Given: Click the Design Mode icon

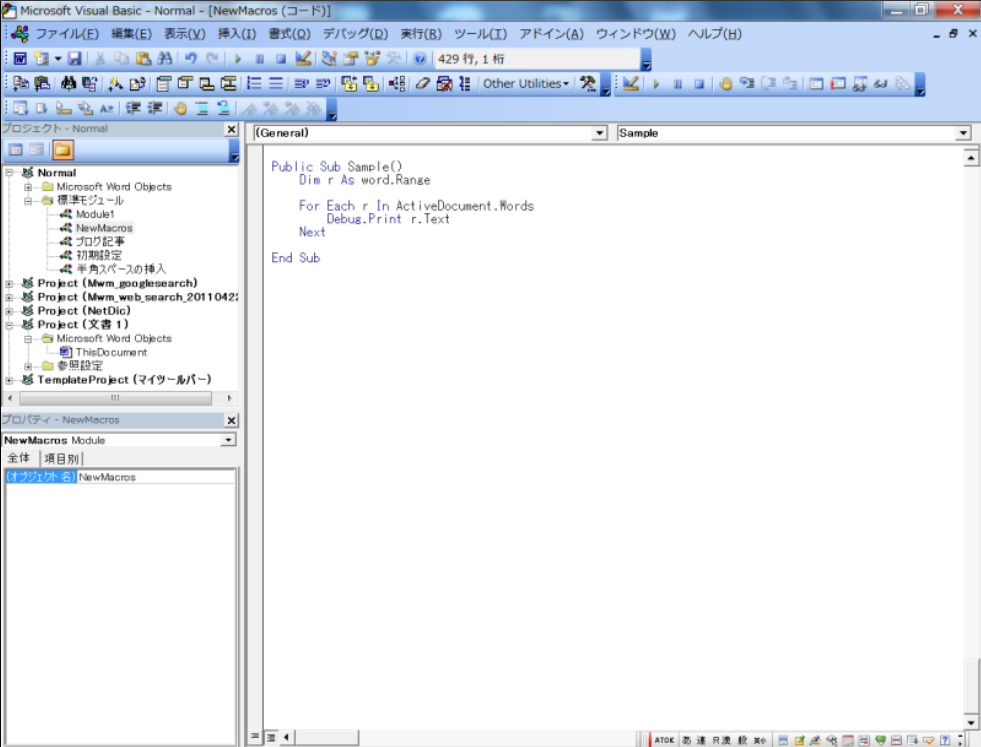Looking at the screenshot, I should (303, 60).
